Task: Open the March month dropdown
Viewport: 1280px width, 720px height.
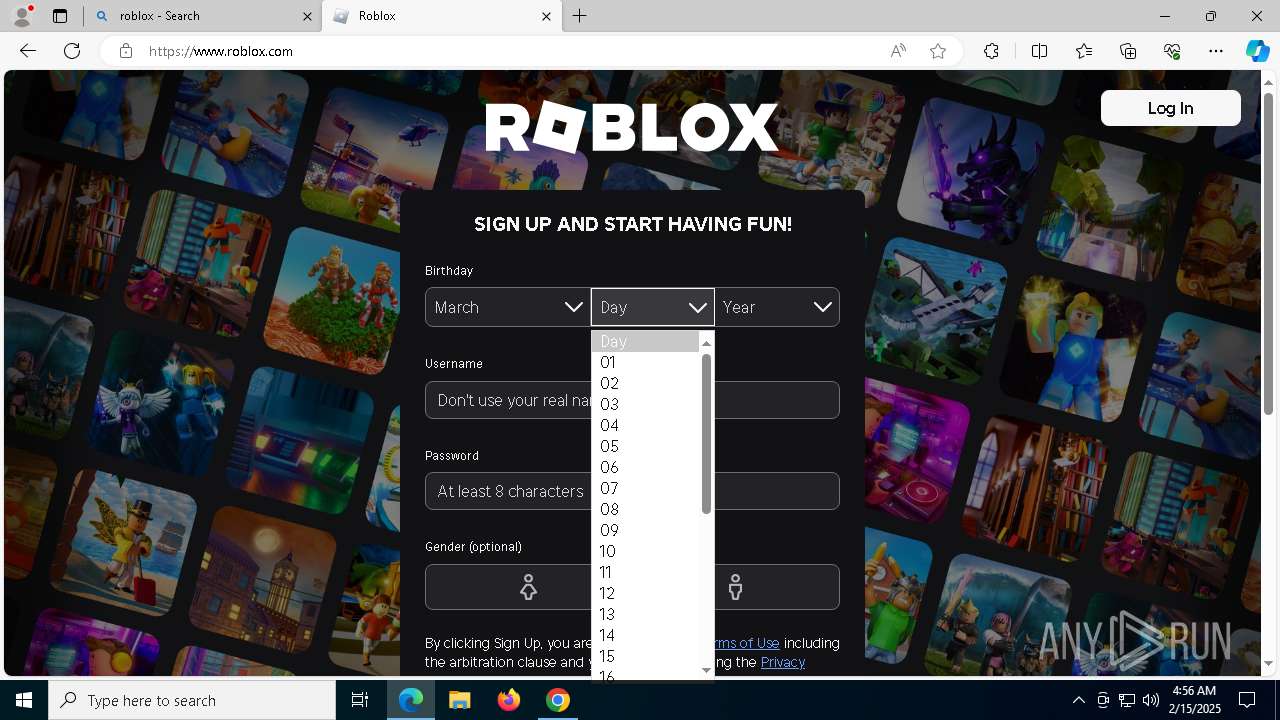Action: click(508, 307)
